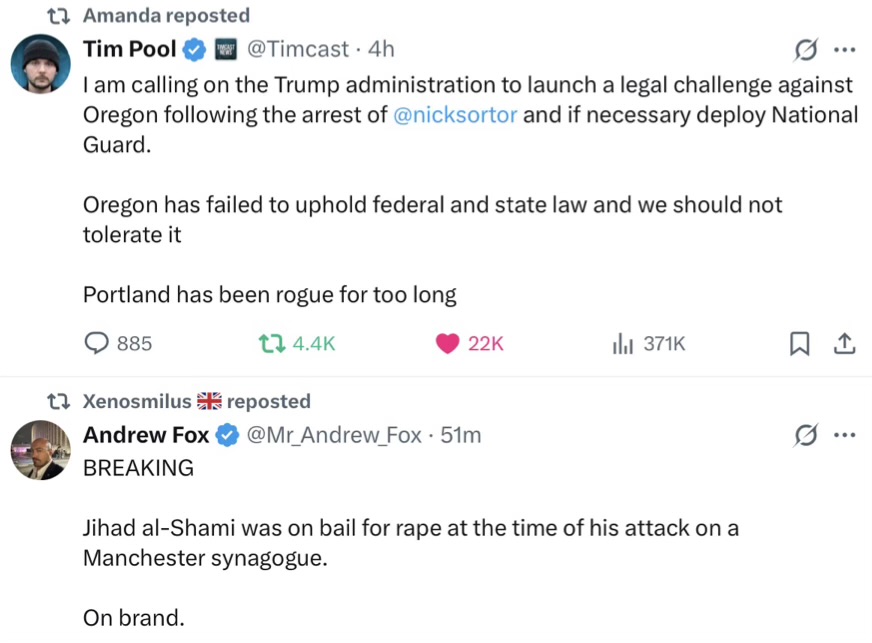Click the Timcast News affiliation badge

pyautogui.click(x=226, y=48)
